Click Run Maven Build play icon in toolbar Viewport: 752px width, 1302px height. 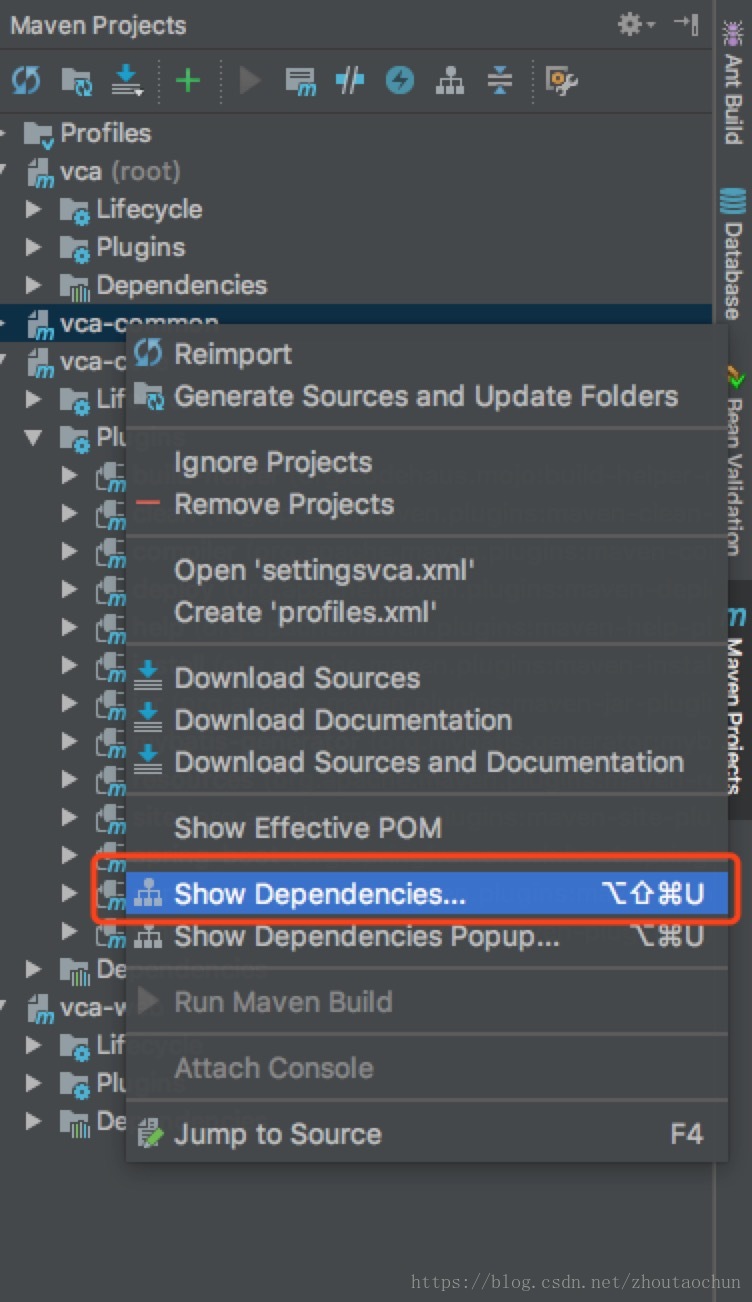250,80
